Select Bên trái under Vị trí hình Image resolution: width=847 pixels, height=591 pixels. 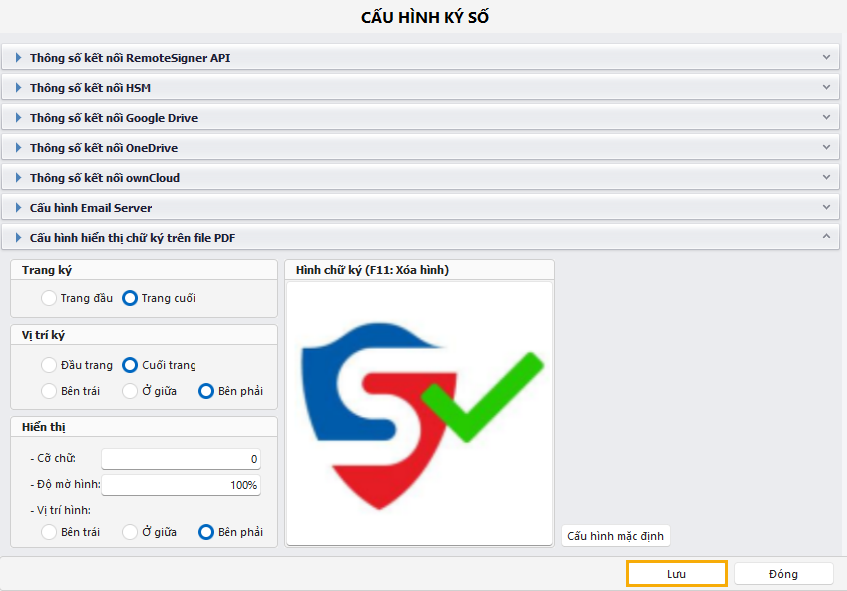pos(49,532)
